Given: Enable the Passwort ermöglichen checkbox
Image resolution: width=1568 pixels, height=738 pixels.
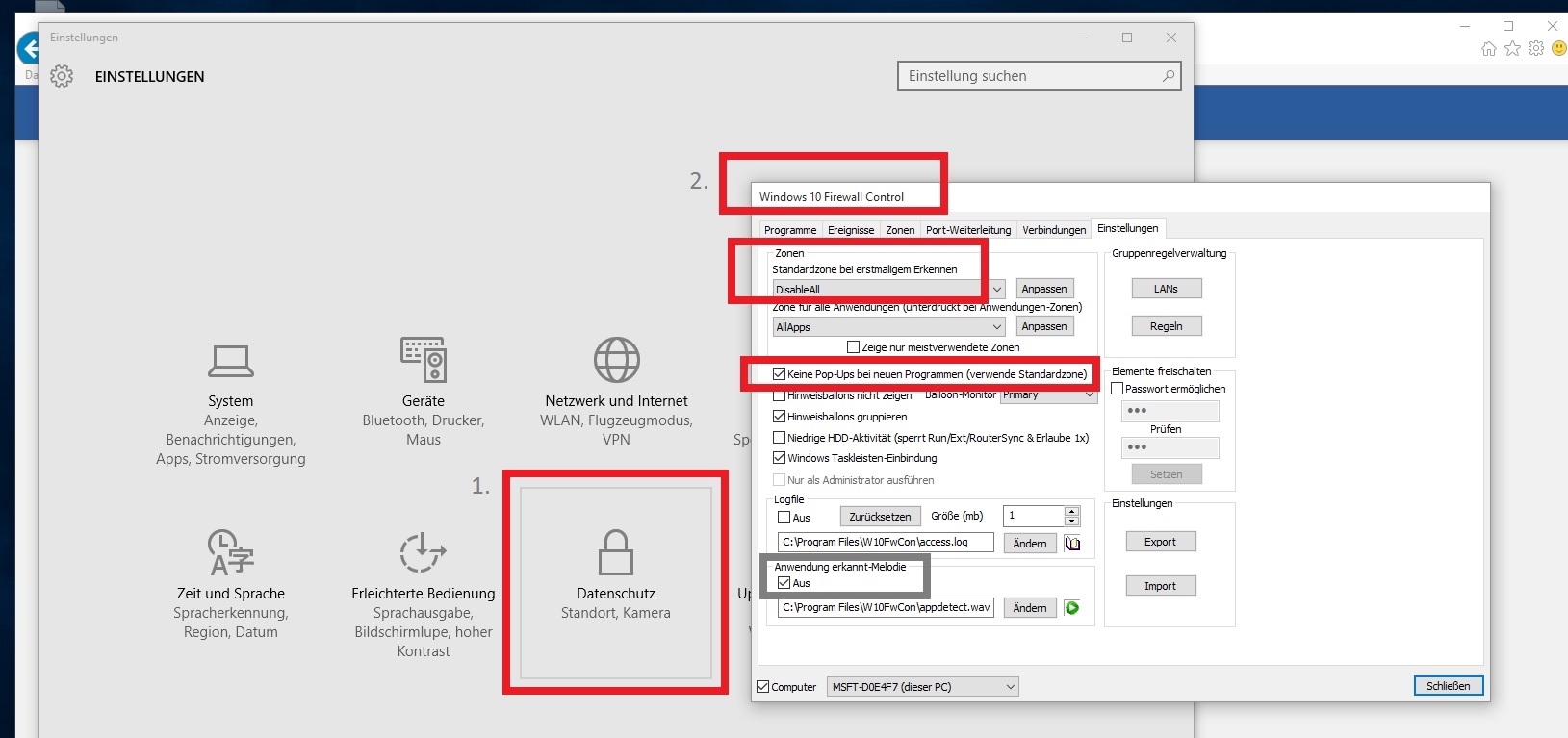Looking at the screenshot, I should coord(1118,389).
